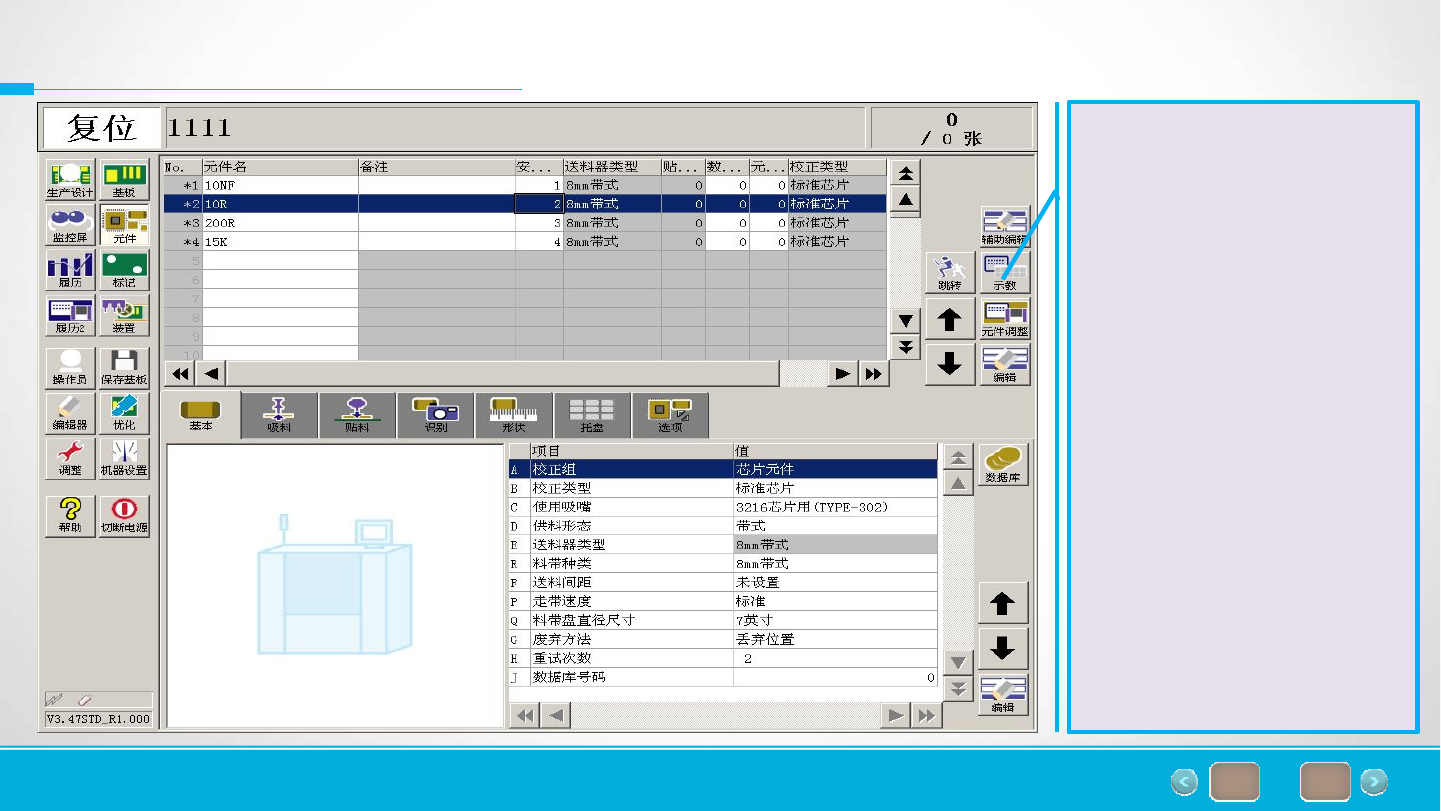The width and height of the screenshot is (1441, 811).
Task: Open the 生产设计 production design icon
Action: [70, 180]
